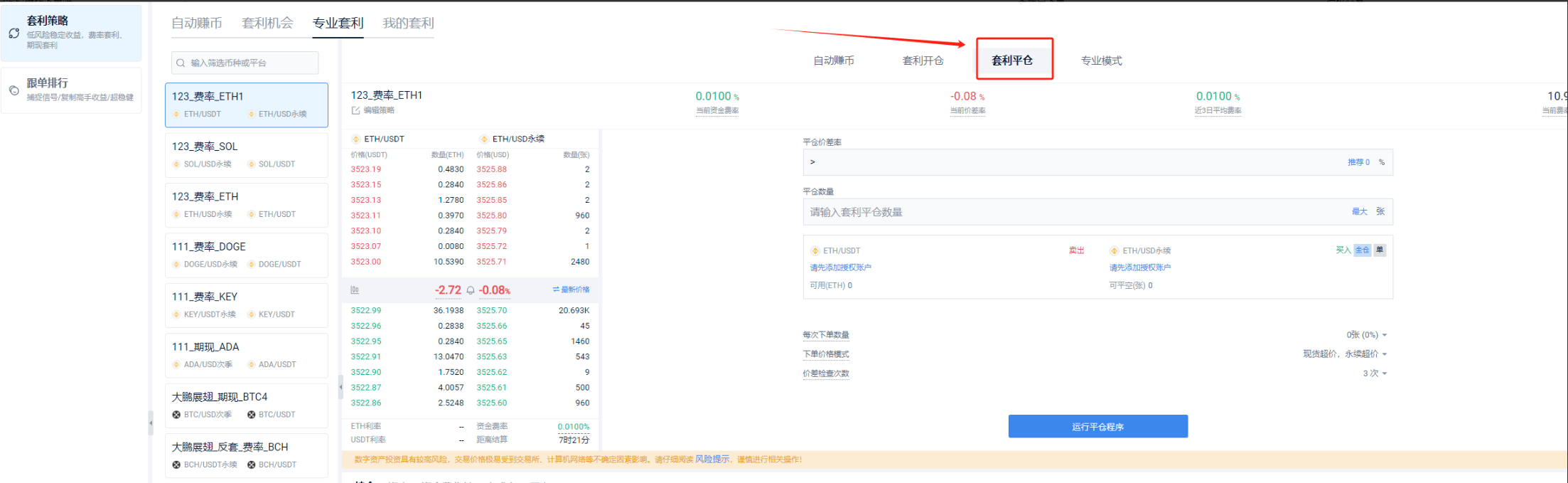
Task: Click the 每次下单数量 label
Action: [x=826, y=334]
